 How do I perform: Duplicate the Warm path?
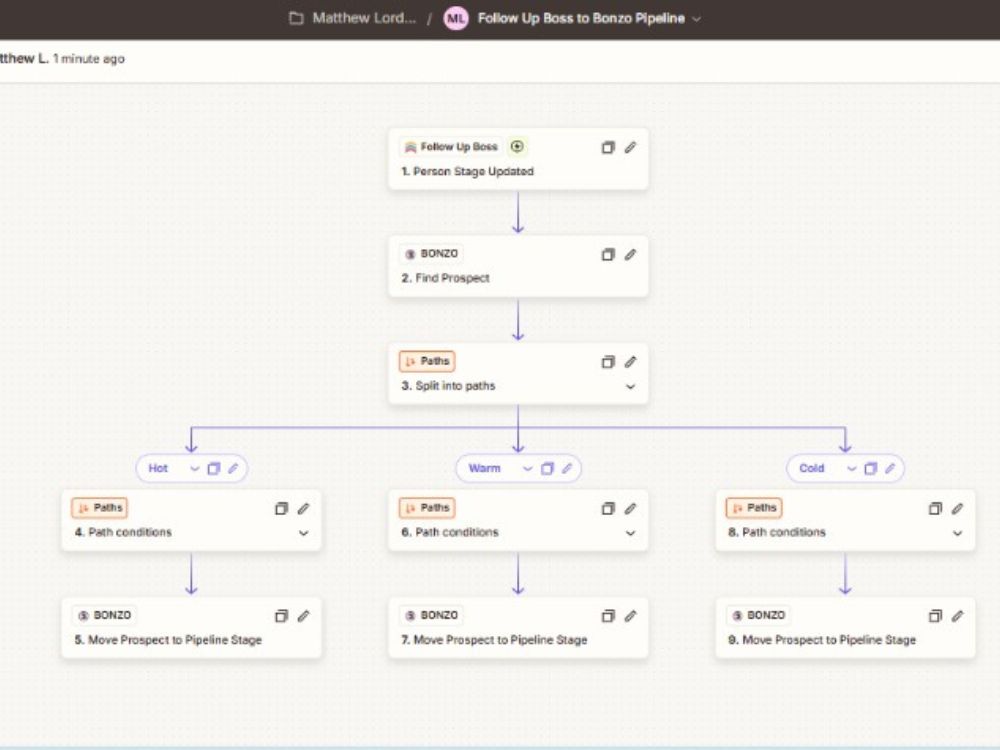pos(547,469)
